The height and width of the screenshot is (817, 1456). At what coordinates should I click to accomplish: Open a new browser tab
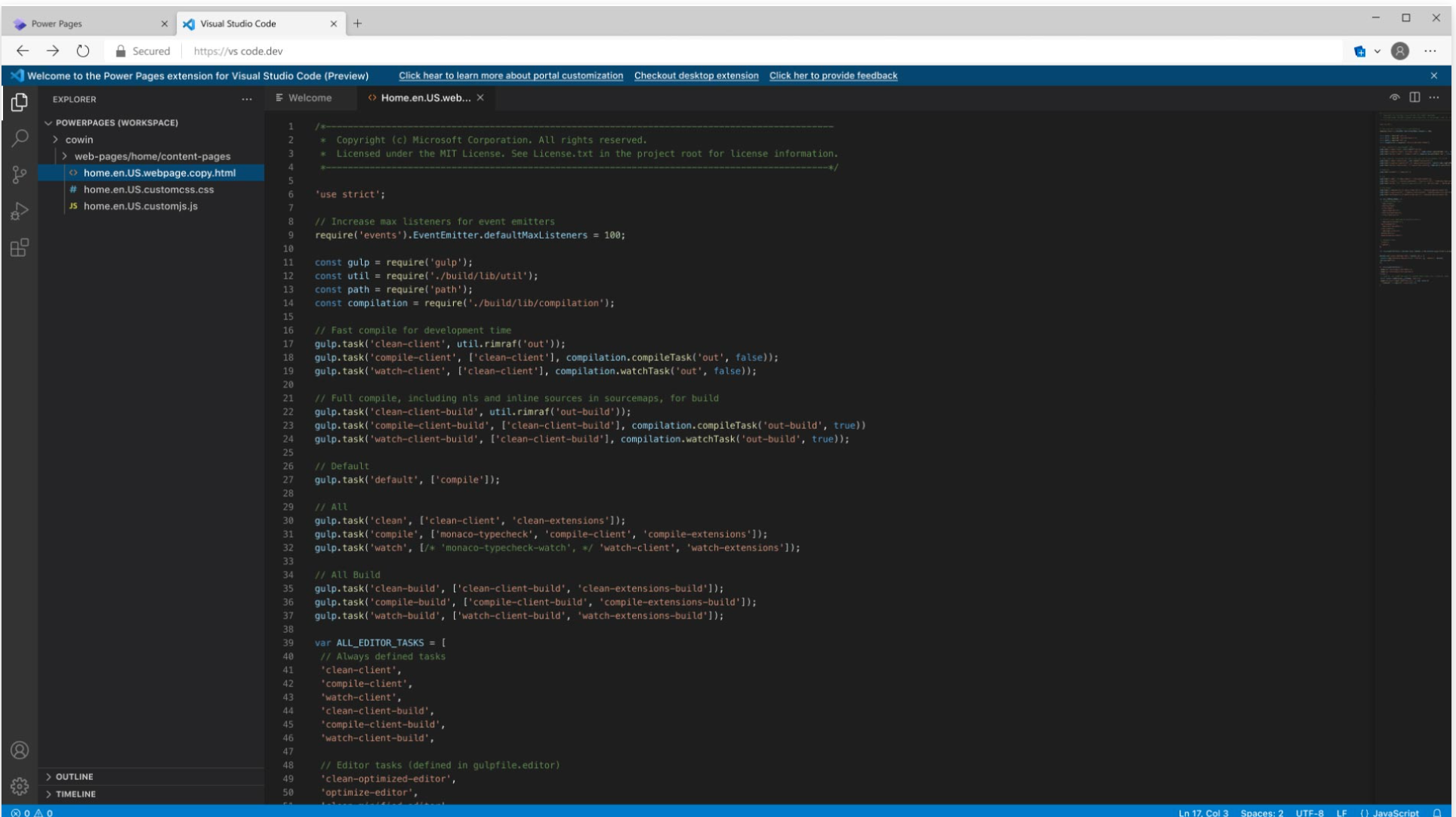357,23
